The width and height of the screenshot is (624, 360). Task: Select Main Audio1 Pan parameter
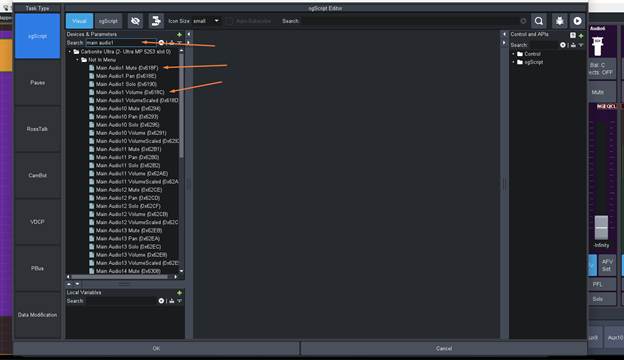click(x=126, y=76)
